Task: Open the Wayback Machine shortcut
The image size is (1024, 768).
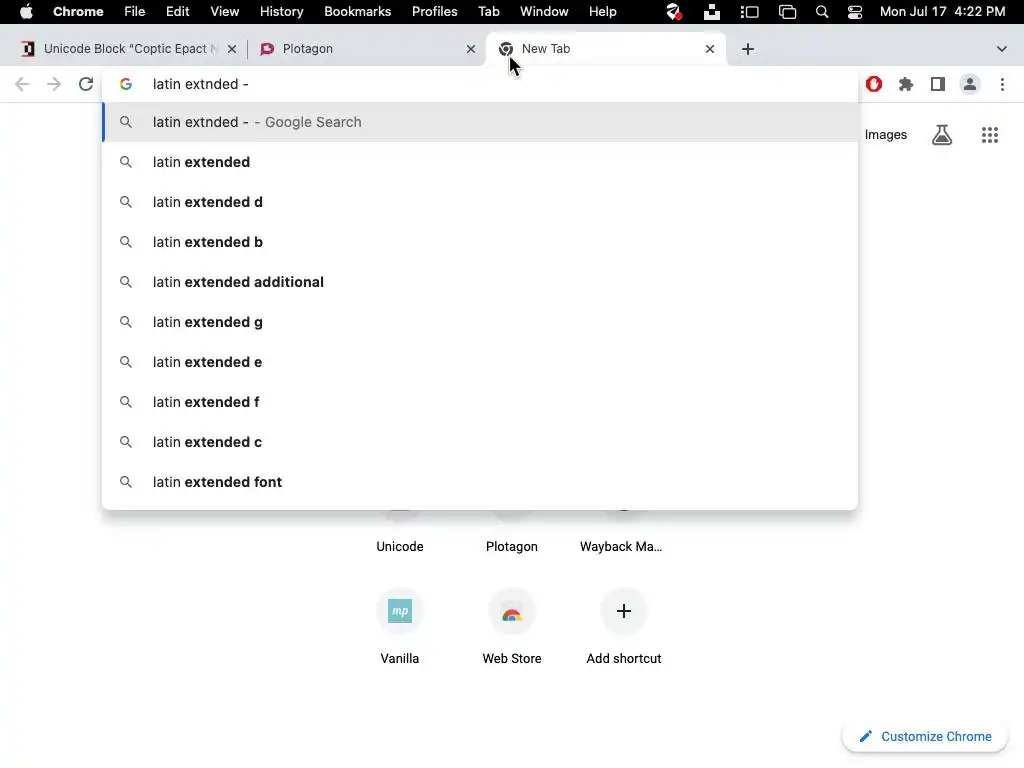Action: pyautogui.click(x=621, y=547)
